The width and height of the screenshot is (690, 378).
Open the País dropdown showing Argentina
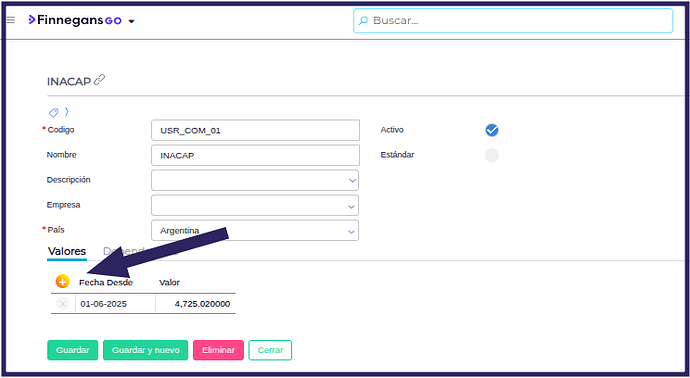pos(255,231)
